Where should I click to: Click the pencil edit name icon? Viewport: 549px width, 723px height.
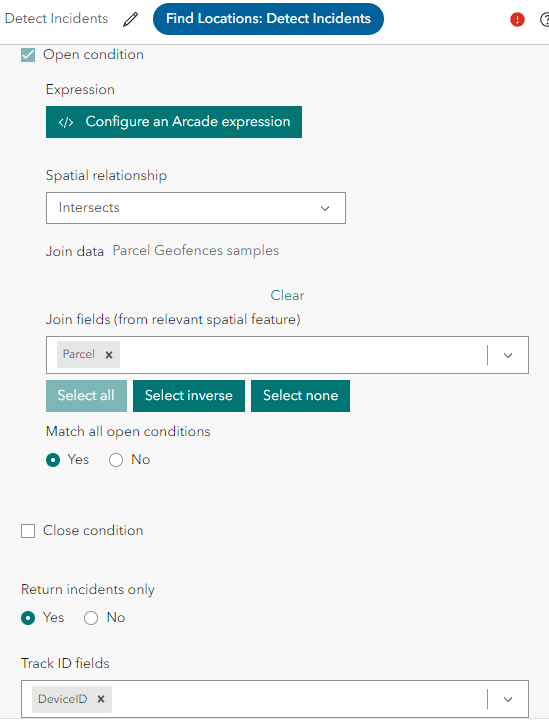point(130,19)
